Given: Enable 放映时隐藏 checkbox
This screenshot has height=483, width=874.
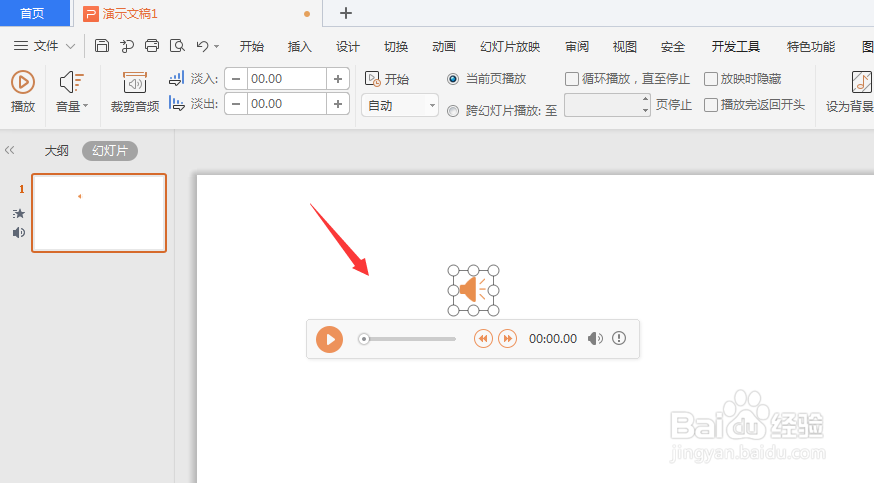Looking at the screenshot, I should [x=711, y=79].
